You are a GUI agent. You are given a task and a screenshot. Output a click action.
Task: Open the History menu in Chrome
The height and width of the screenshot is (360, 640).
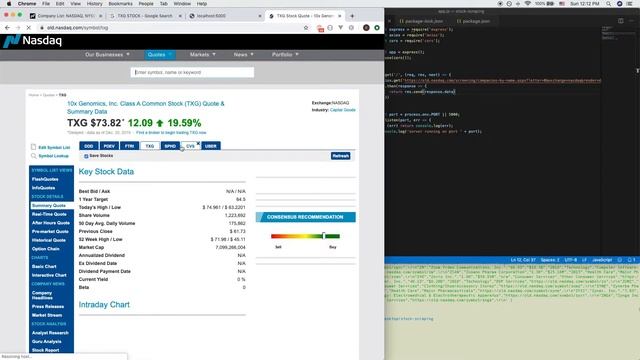tap(94, 4)
